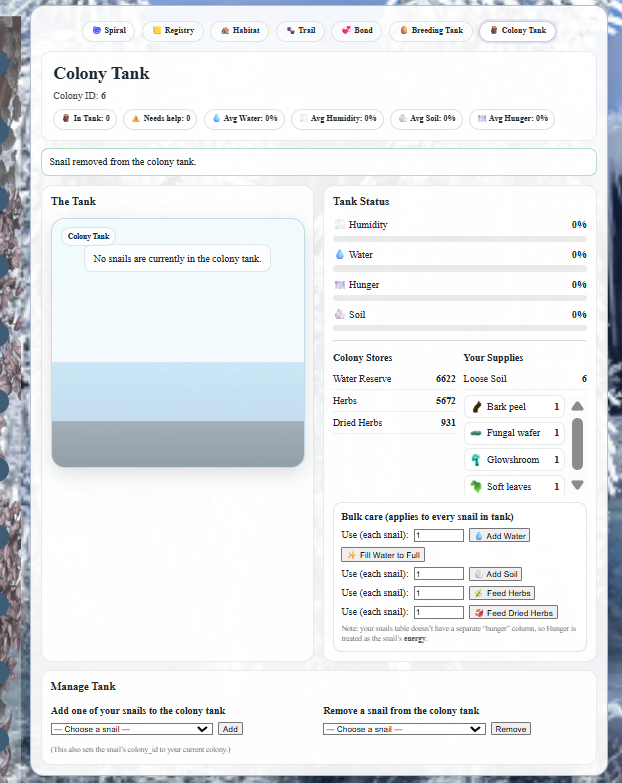
Task: Select the Bond tab
Action: tap(355, 31)
